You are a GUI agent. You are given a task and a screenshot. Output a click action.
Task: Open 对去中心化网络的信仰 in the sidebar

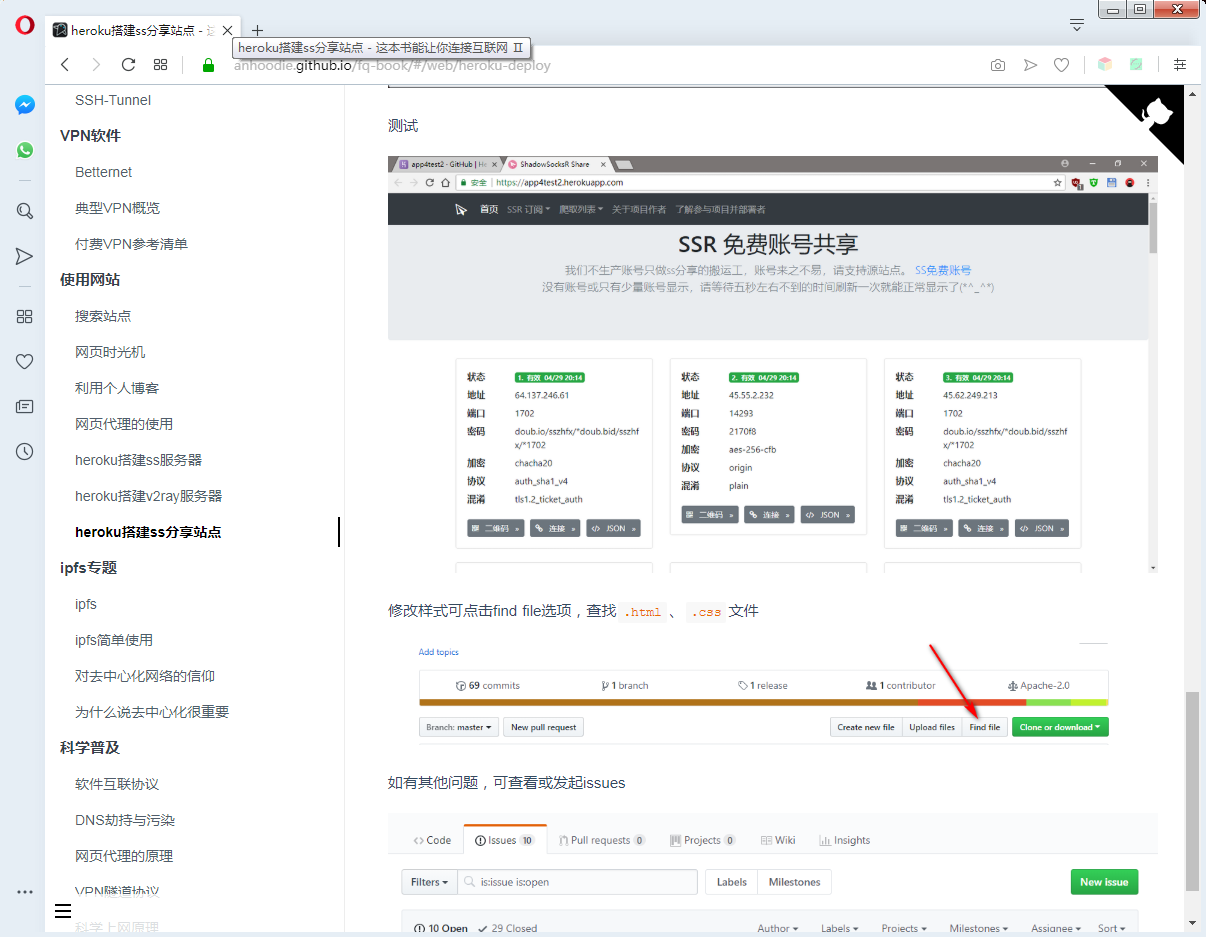pos(145,676)
